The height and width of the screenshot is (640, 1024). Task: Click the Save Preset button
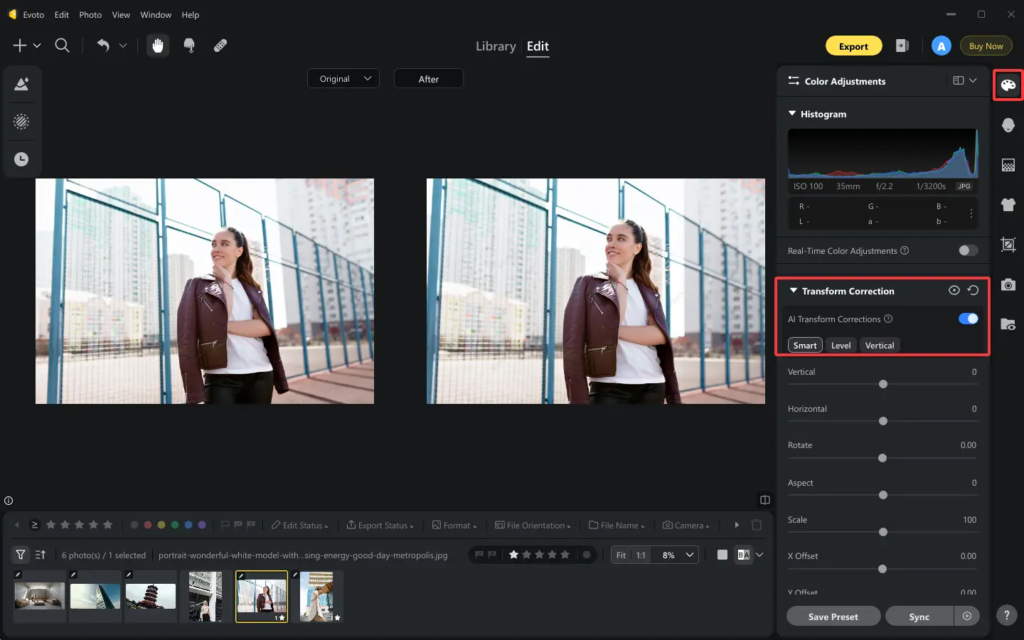click(833, 617)
